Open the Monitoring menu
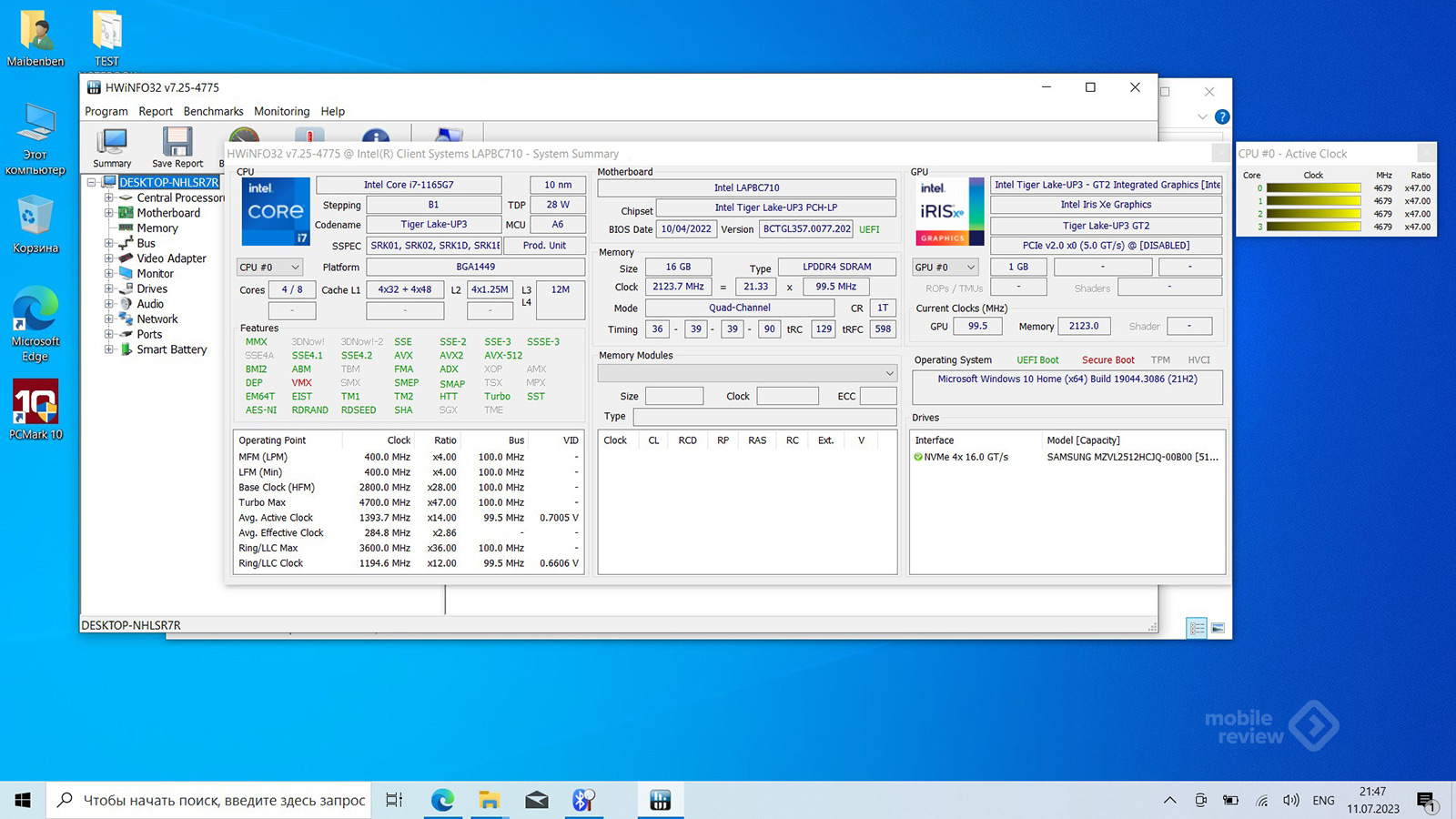The height and width of the screenshot is (819, 1456). coord(281,111)
